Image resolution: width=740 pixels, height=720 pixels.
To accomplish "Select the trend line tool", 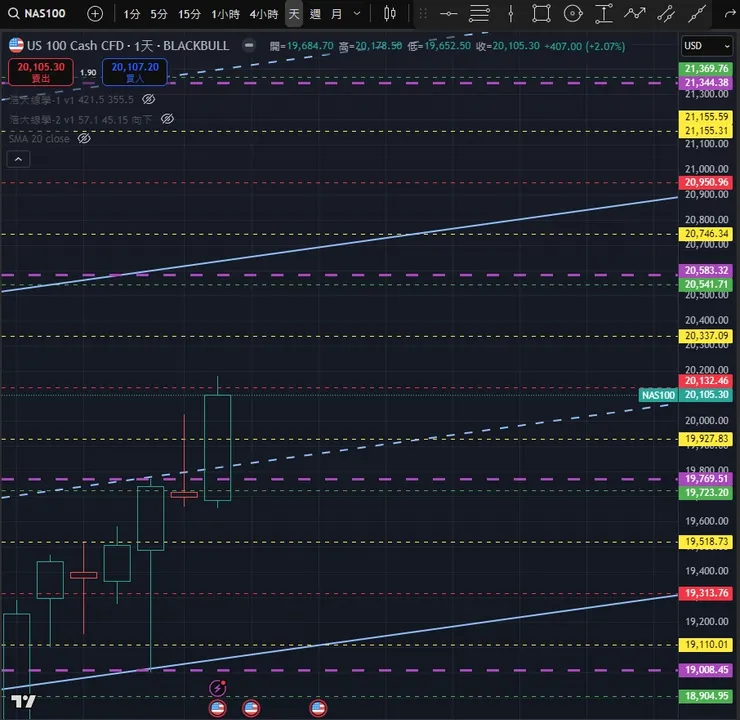I will (x=697, y=13).
